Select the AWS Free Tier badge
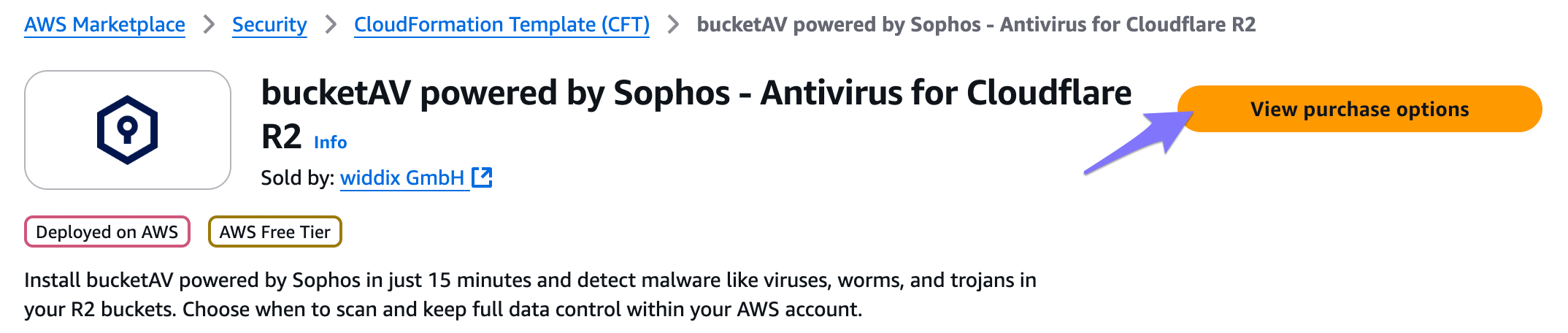This screenshot has width=1568, height=333. point(275,231)
